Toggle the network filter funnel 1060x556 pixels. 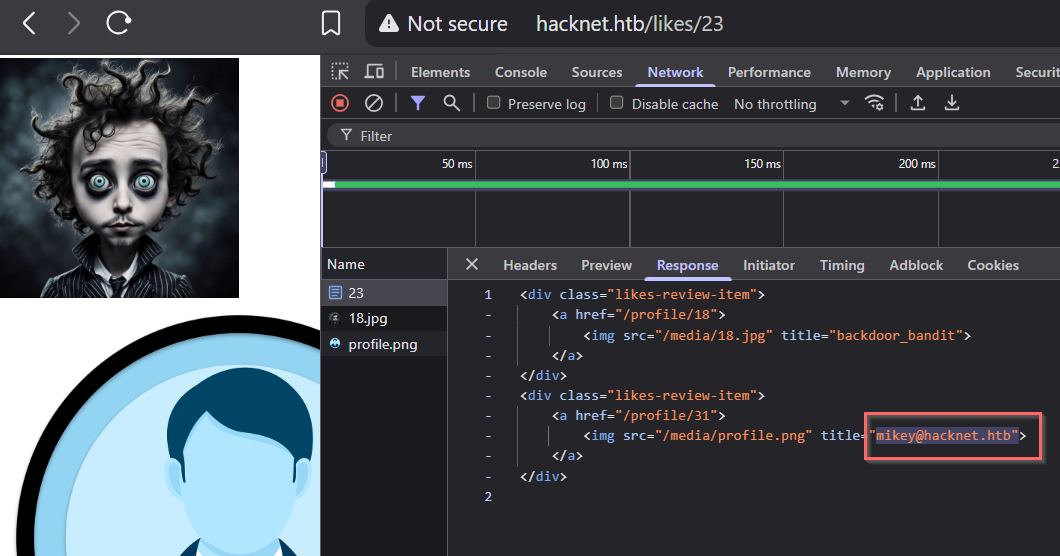pyautogui.click(x=418, y=103)
